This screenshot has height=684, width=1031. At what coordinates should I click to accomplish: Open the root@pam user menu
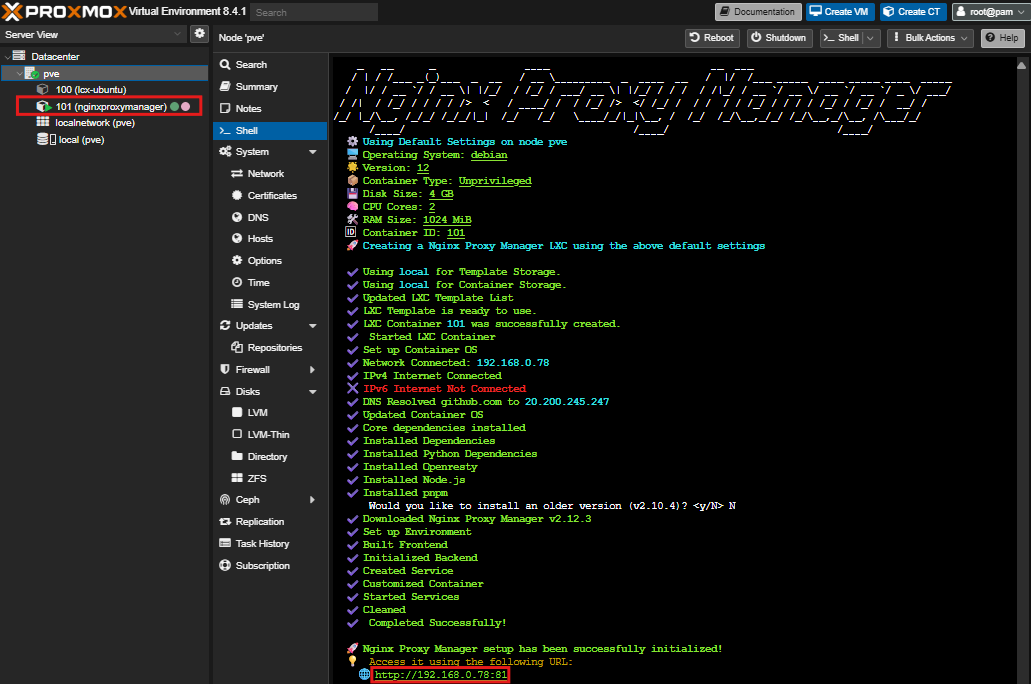tap(991, 12)
